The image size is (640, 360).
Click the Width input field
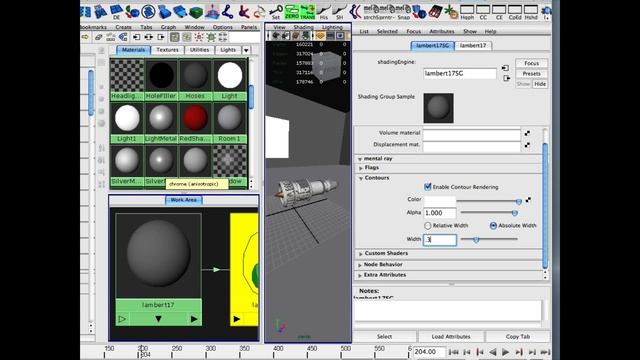point(440,240)
